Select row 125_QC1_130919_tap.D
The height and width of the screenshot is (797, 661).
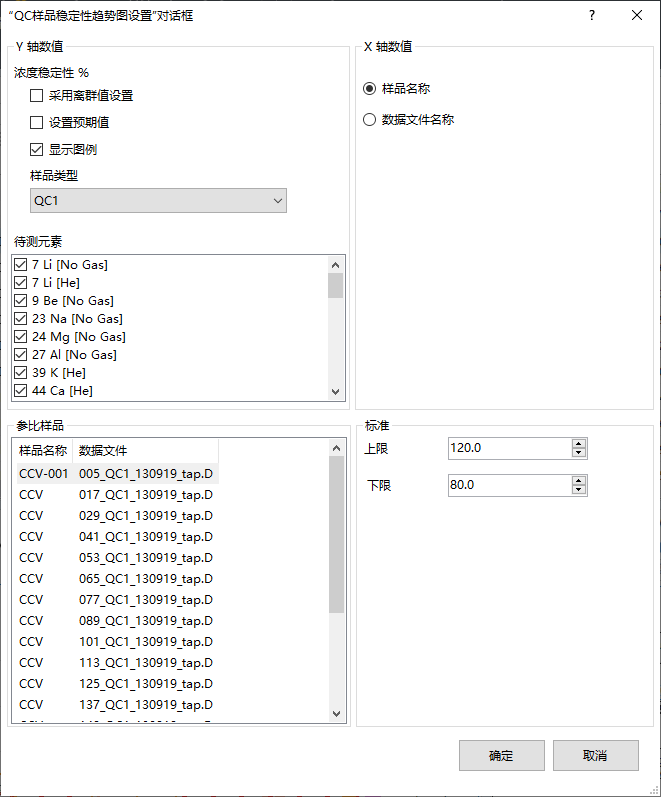click(x=117, y=684)
